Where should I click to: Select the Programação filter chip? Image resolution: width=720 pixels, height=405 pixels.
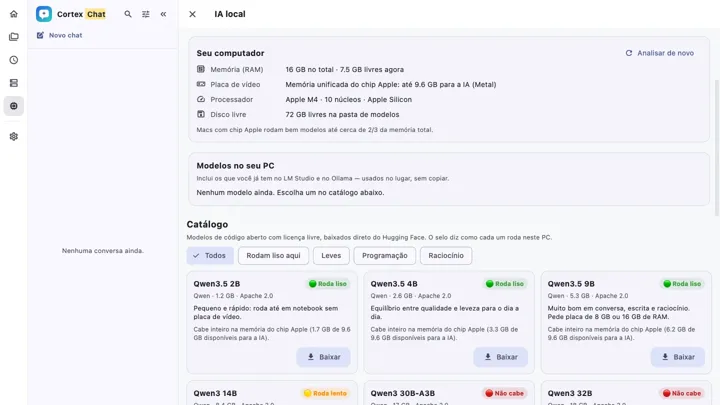[384, 256]
